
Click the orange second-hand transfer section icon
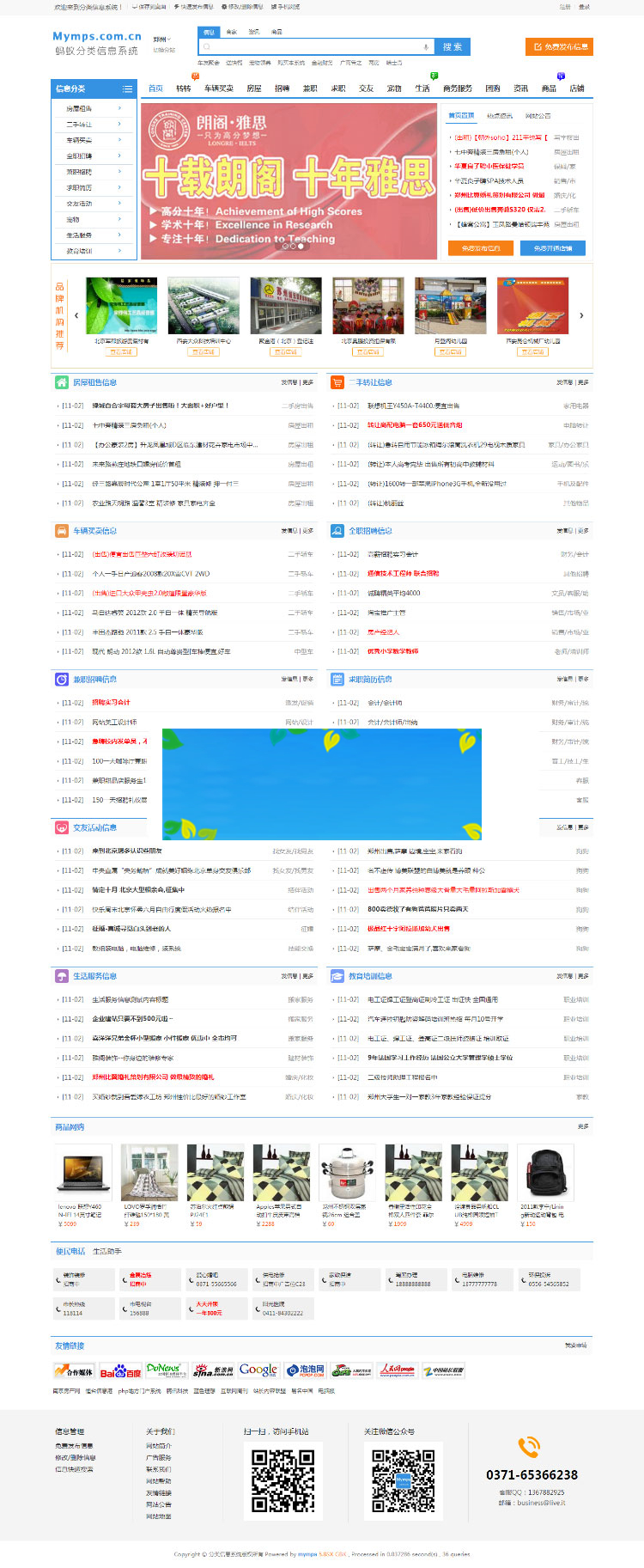pyautogui.click(x=337, y=382)
